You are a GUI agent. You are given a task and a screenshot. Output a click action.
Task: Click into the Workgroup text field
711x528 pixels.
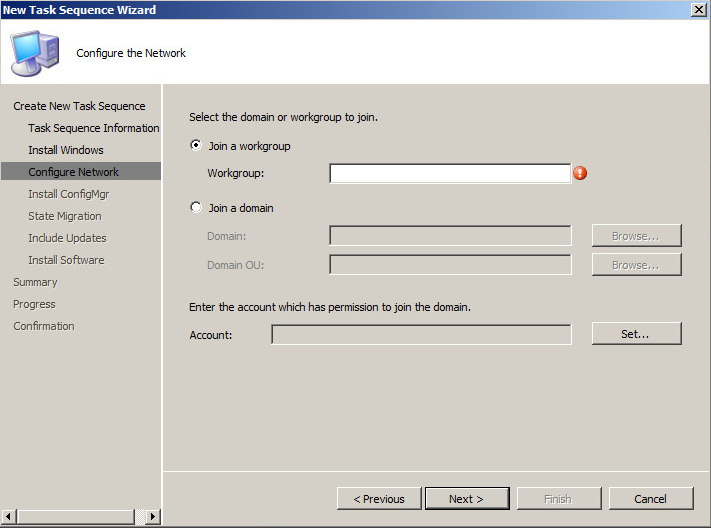coord(449,174)
